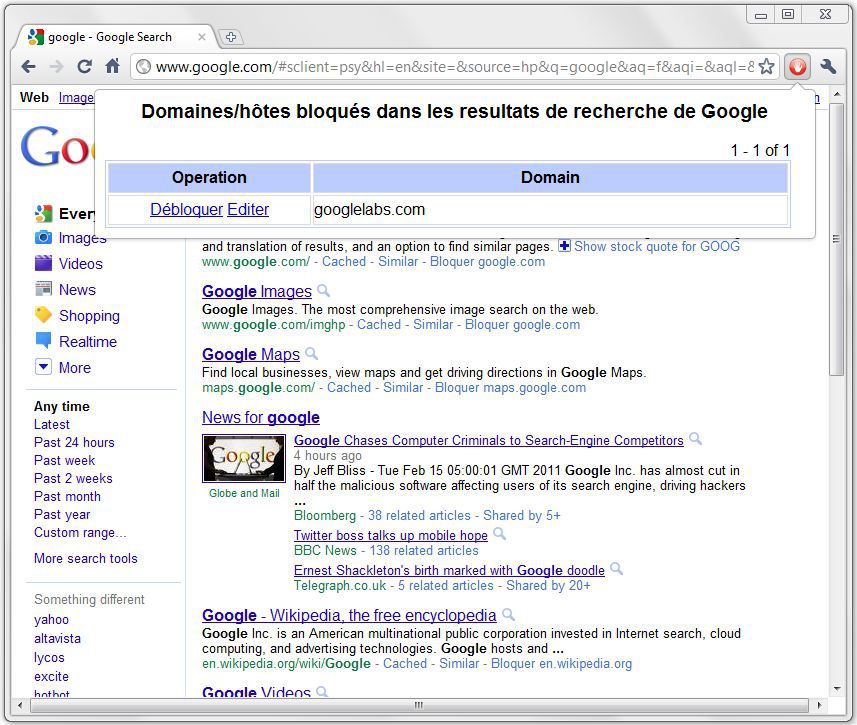Image resolution: width=857 pixels, height=725 pixels.
Task: Click Cached link for en.wikipedia.org result
Action: point(405,664)
